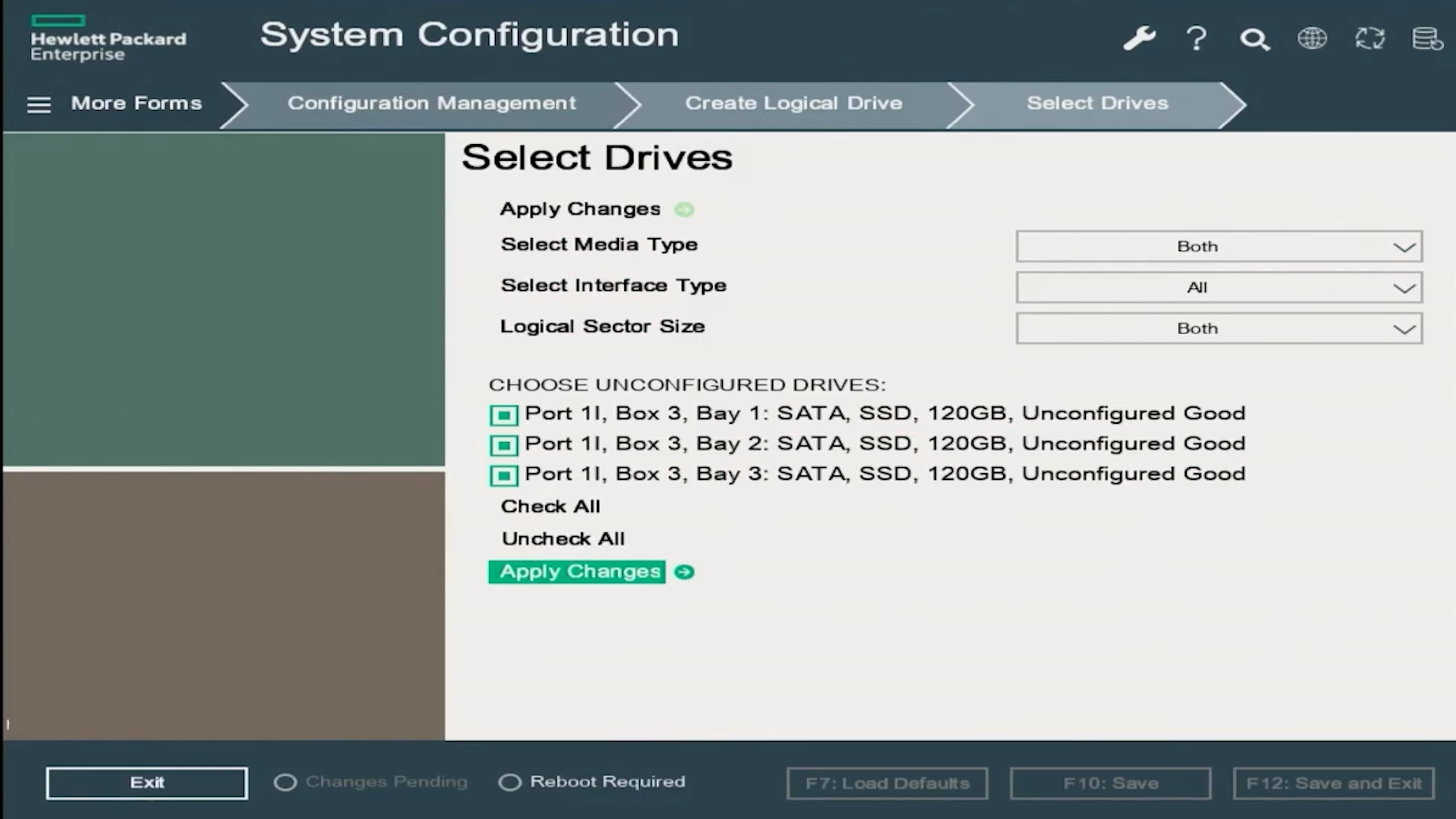Click green arrow beside bottom Apply Changes

684,572
